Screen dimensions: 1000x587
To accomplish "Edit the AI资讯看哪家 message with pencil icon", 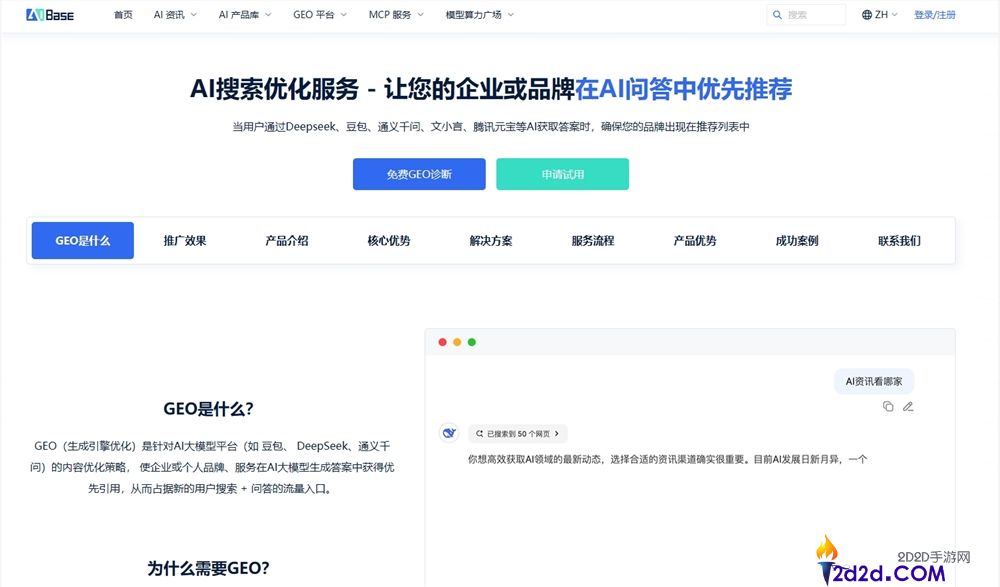I will [908, 406].
